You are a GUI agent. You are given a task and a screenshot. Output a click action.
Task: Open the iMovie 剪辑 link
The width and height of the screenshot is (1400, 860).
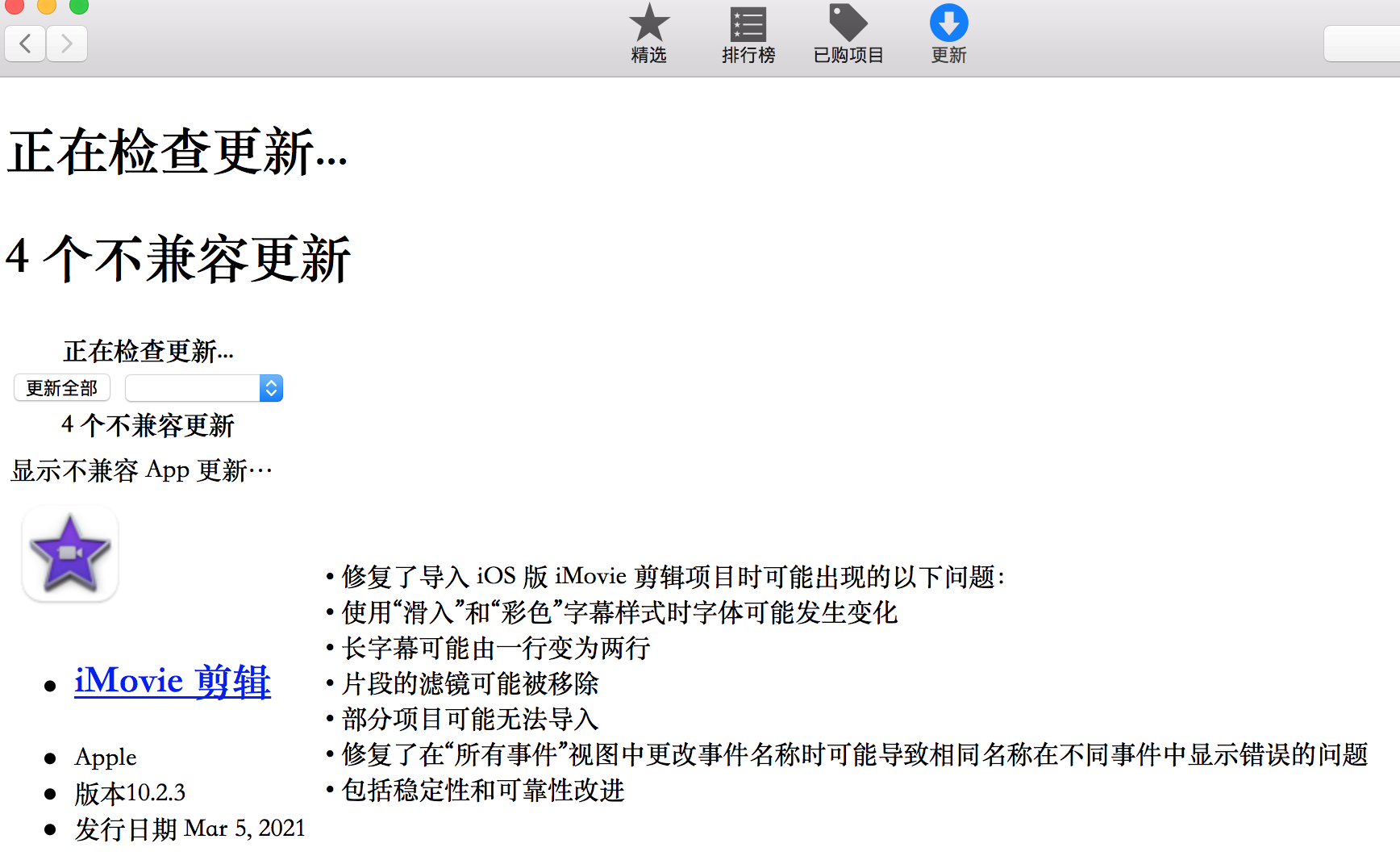[x=173, y=682]
